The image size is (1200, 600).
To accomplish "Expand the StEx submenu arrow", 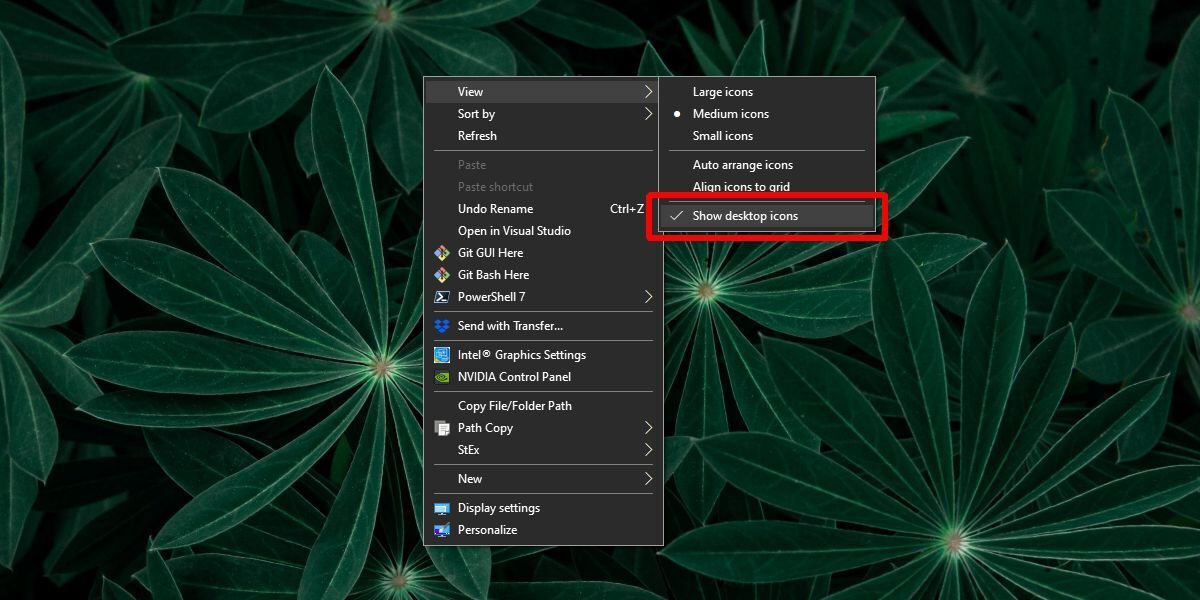I will (x=648, y=450).
